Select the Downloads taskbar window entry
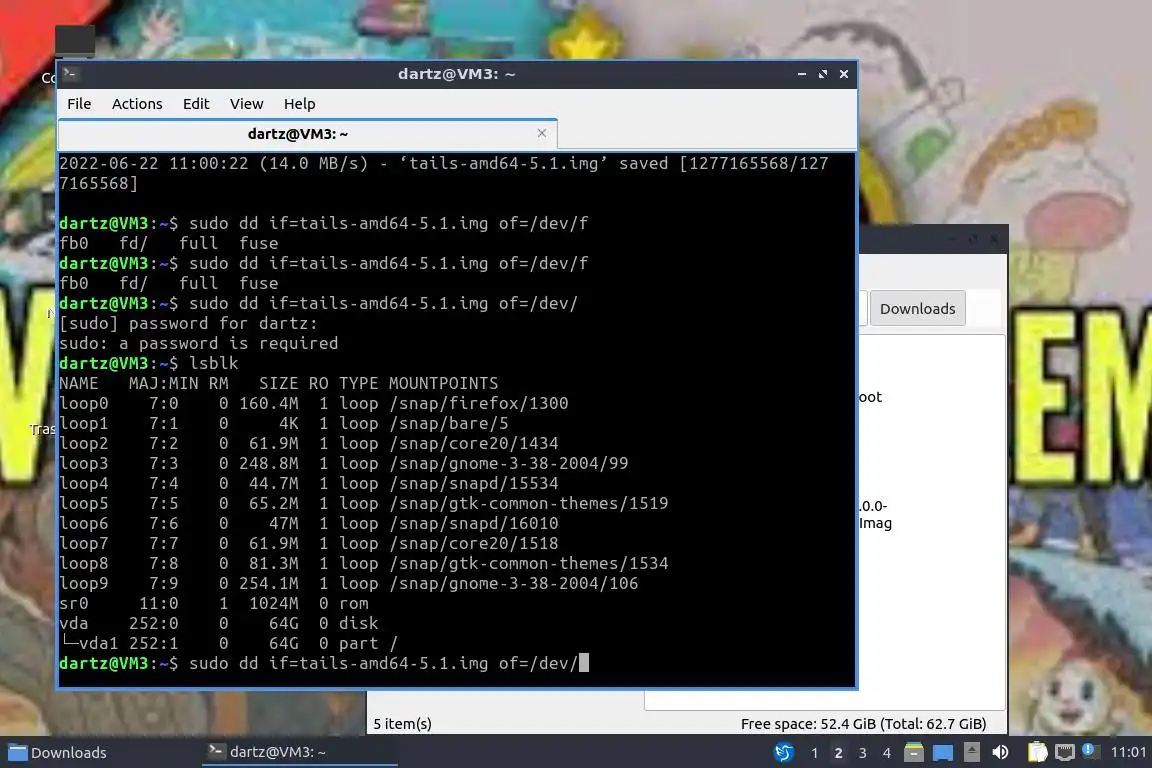1152x768 pixels. click(99, 753)
